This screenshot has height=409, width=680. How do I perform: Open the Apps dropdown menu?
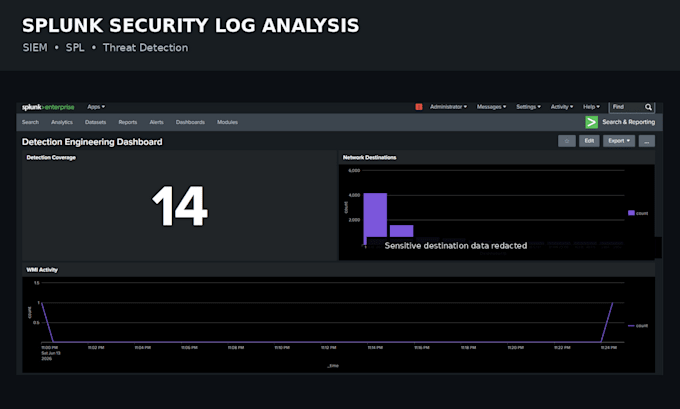pyautogui.click(x=96, y=107)
